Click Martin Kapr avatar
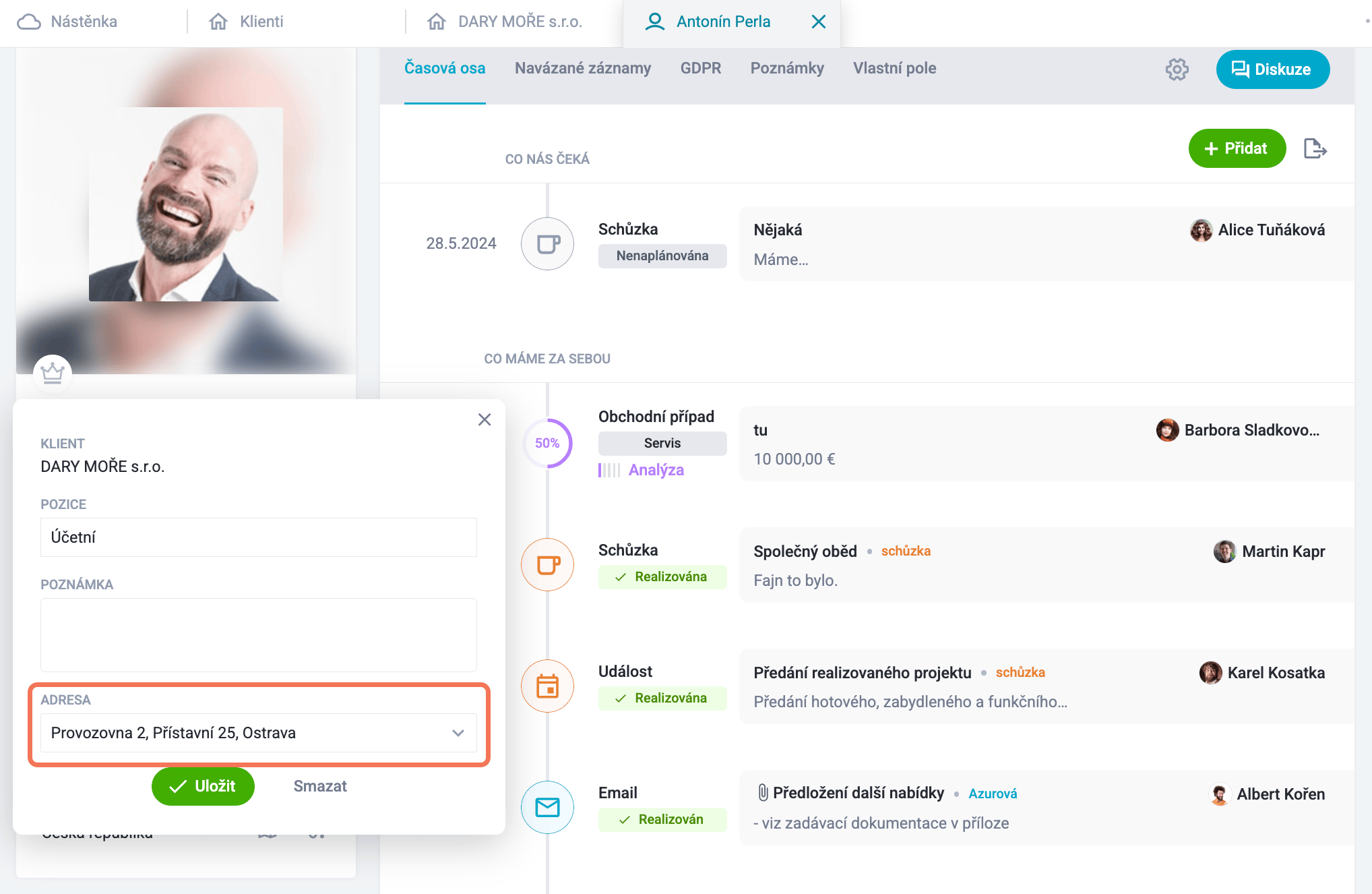The height and width of the screenshot is (894, 1372). [1225, 552]
